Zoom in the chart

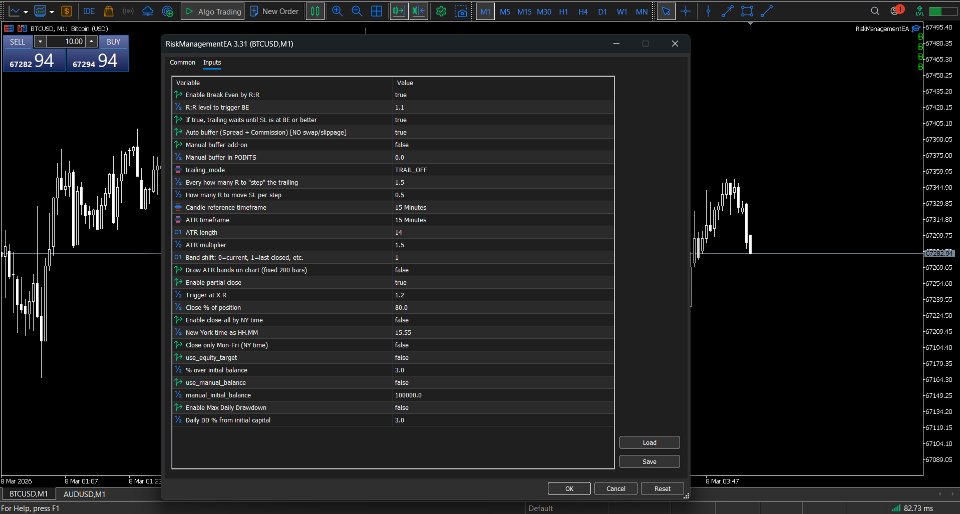(x=337, y=11)
